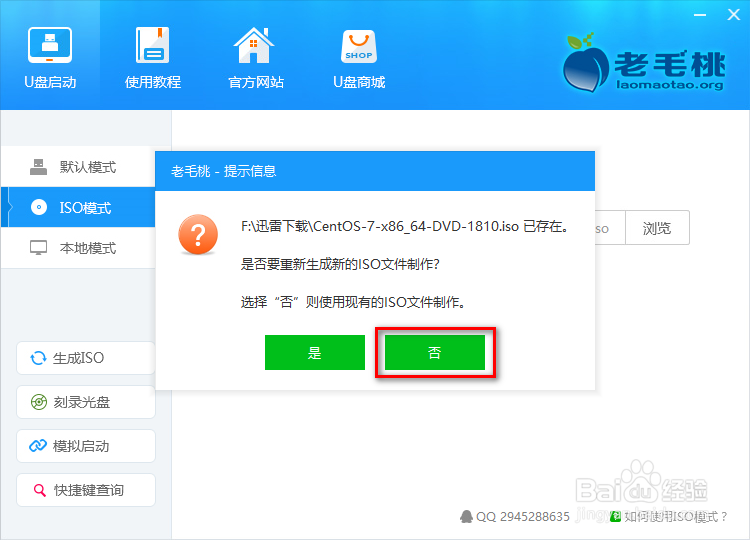750x540 pixels.
Task: Select 本地模式 in the sidebar
Action: 78,248
